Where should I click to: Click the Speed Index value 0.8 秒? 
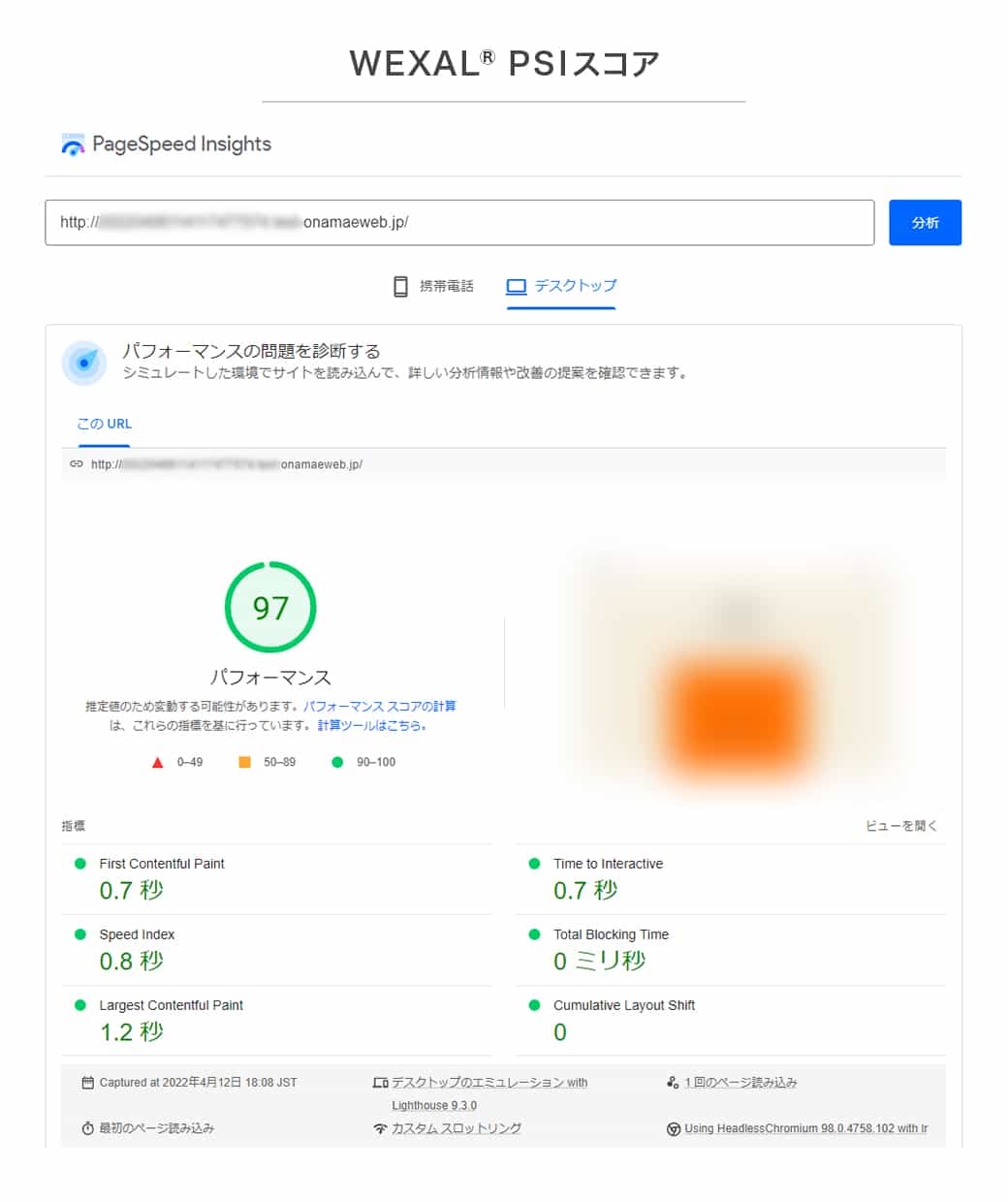(132, 961)
